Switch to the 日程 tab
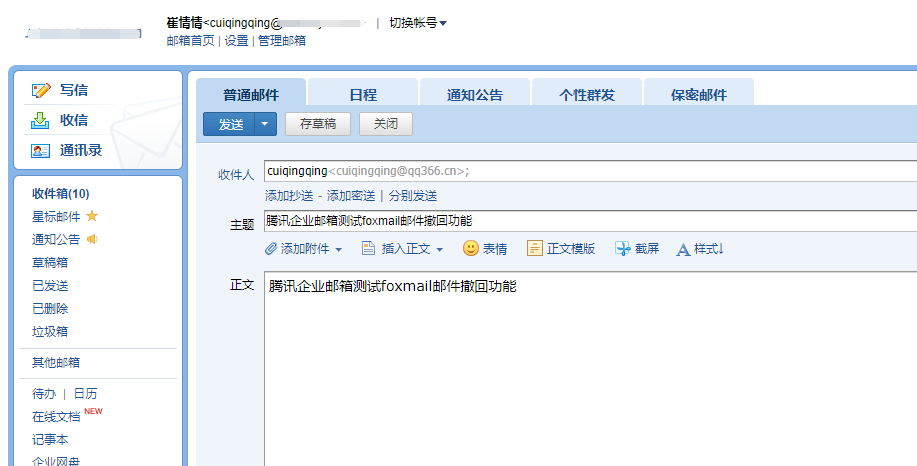Image resolution: width=917 pixels, height=466 pixels. click(x=362, y=95)
